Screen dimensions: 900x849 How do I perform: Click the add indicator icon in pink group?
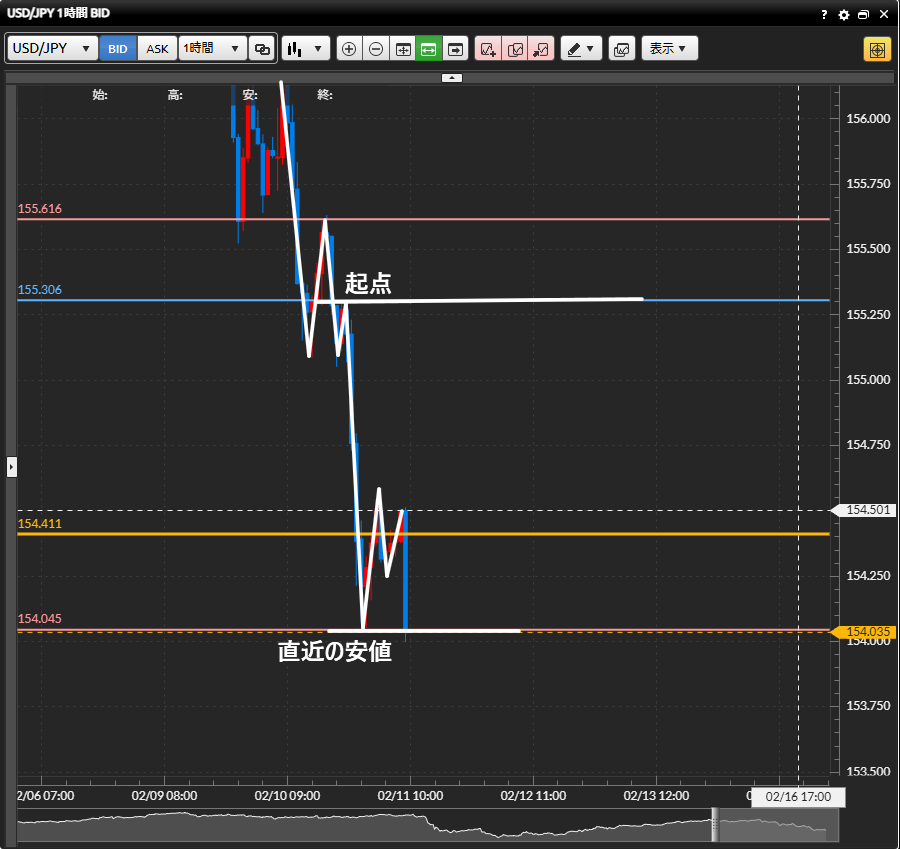(x=488, y=49)
